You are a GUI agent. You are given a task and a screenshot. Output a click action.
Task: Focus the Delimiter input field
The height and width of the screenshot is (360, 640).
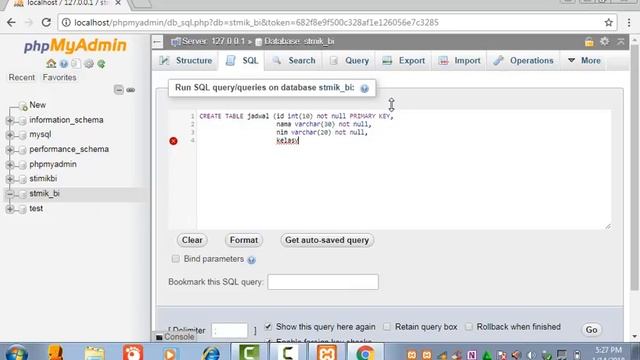229,330
